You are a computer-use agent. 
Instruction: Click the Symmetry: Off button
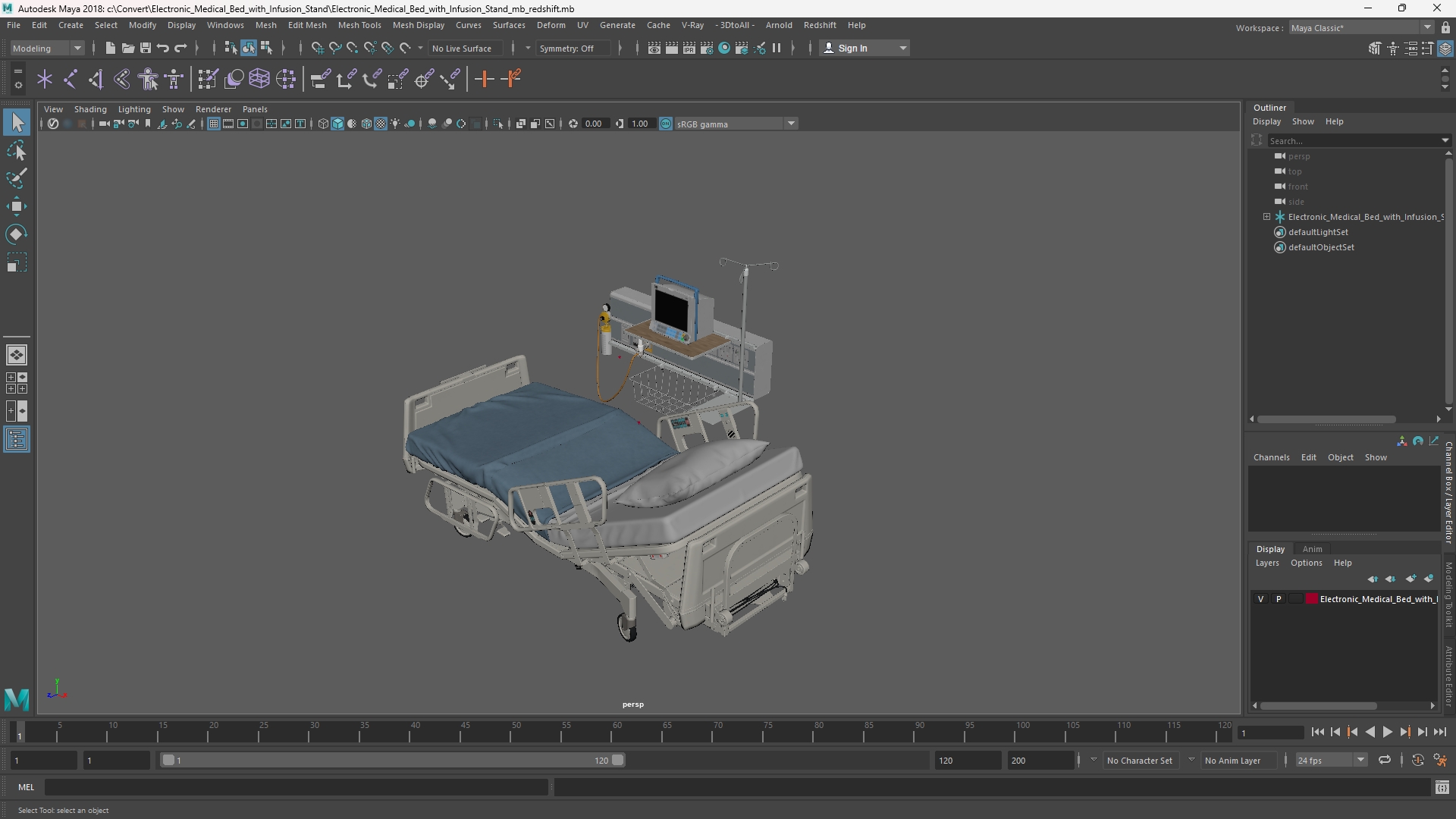point(573,48)
